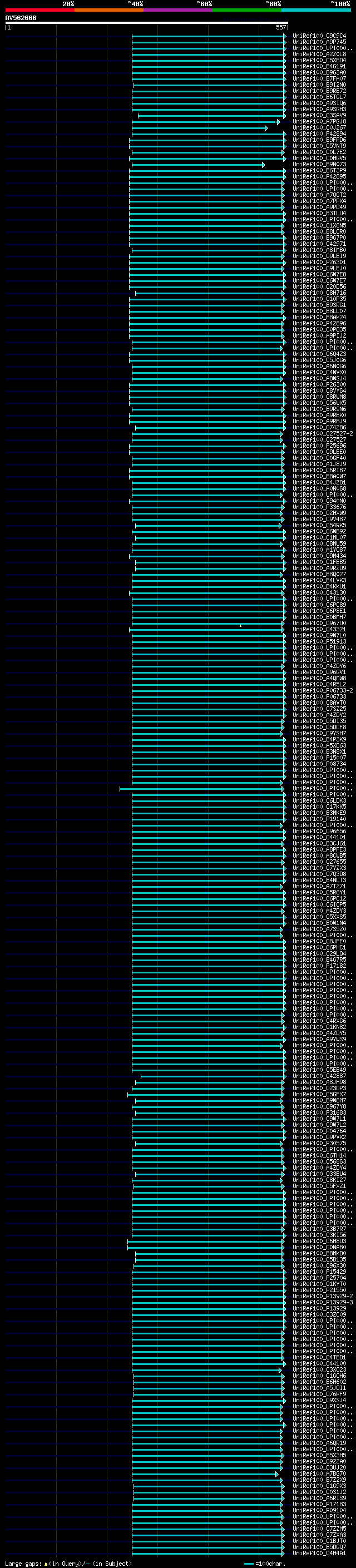Click the white query sequence bar

pyautogui.click(x=147, y=23)
